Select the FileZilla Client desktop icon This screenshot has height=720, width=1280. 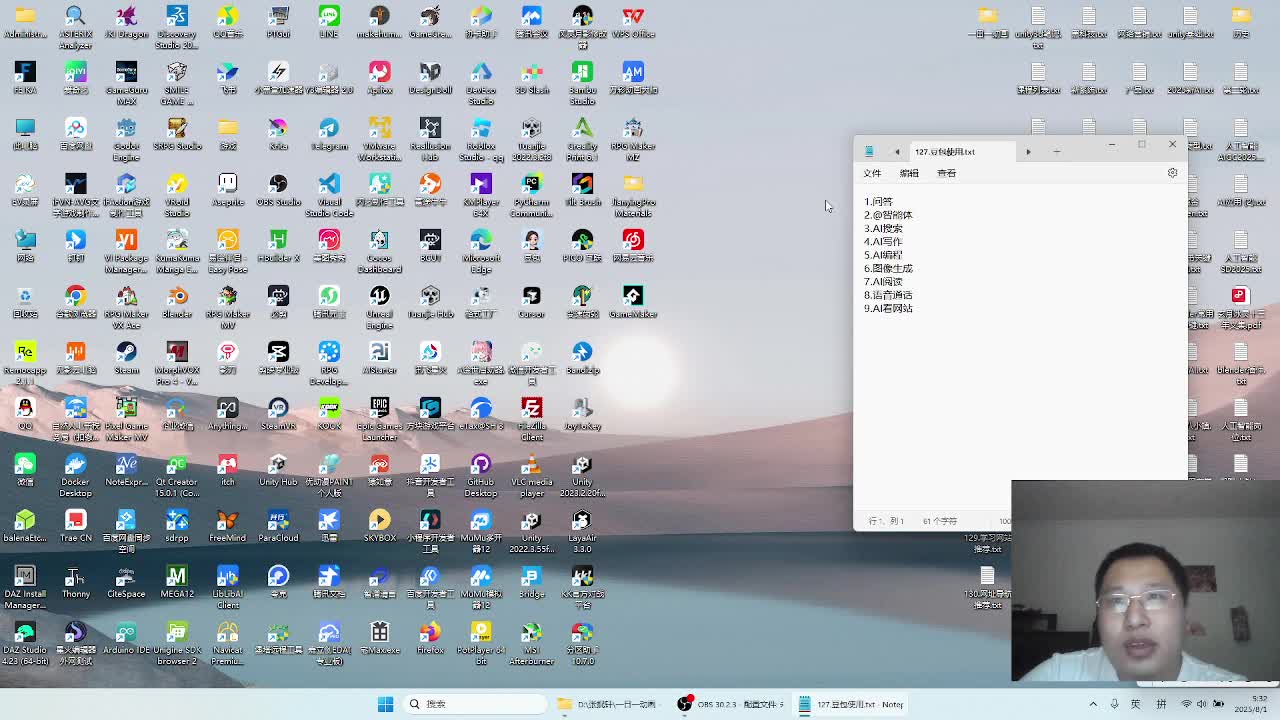point(532,419)
